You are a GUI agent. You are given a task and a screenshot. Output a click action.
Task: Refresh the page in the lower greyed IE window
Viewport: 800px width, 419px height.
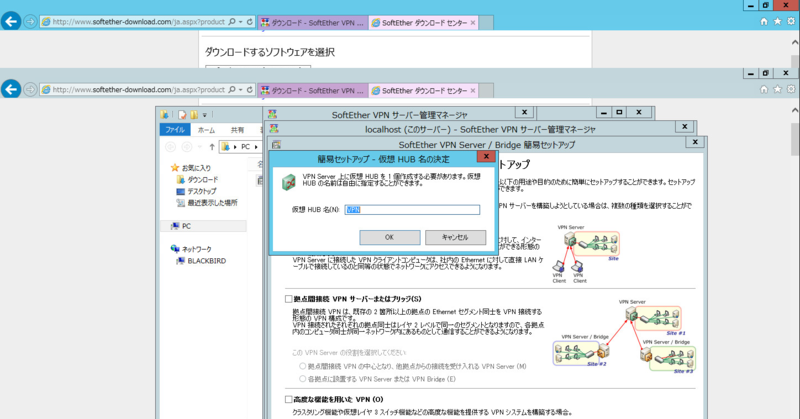[x=249, y=89]
